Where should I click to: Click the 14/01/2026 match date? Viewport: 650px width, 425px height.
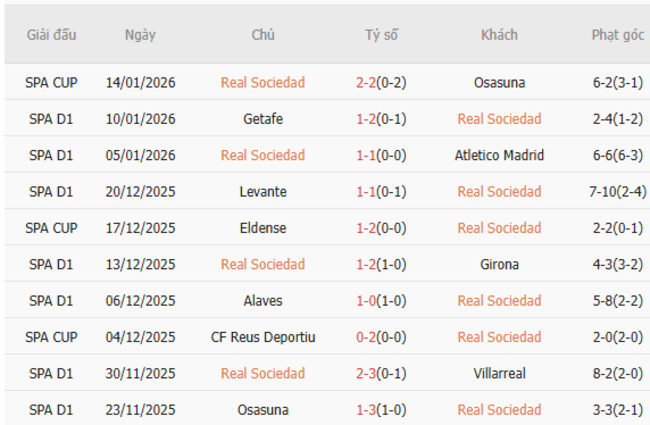[140, 83]
